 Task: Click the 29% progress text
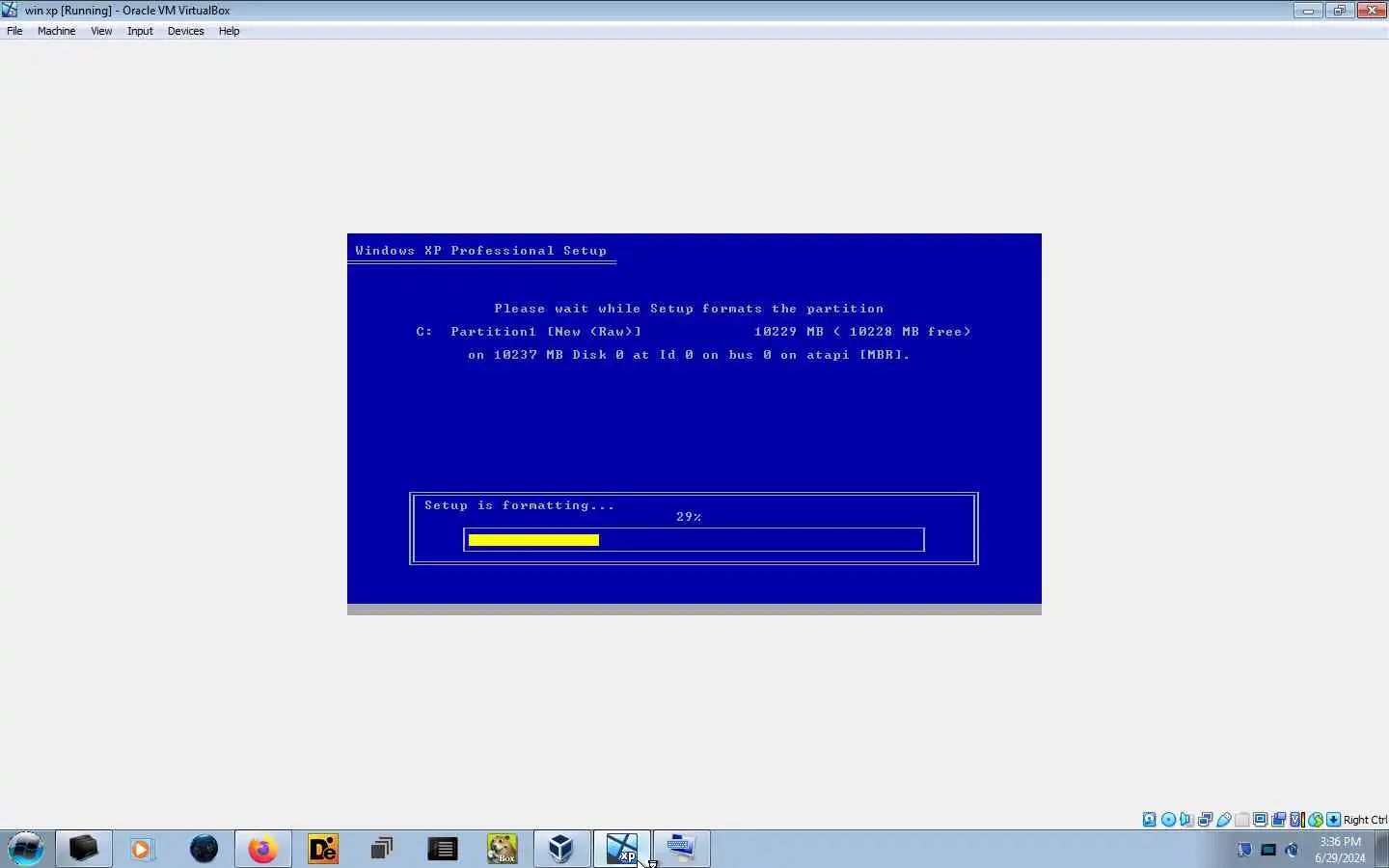(x=689, y=517)
